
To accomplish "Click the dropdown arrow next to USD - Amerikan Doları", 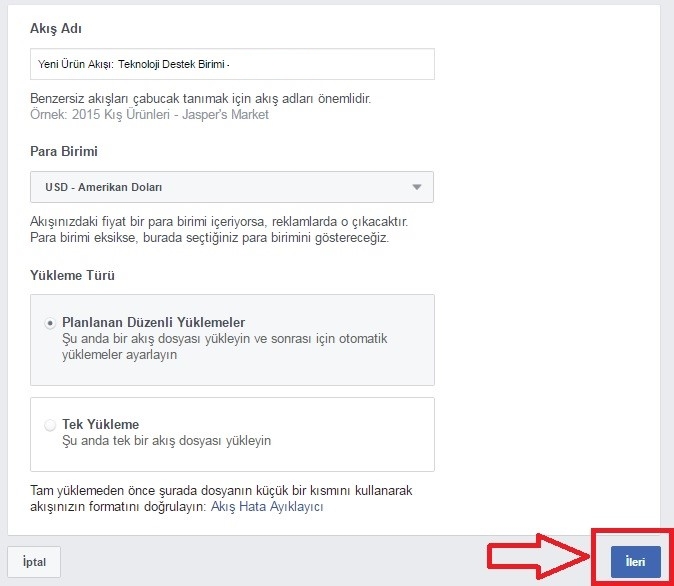I will (417, 187).
